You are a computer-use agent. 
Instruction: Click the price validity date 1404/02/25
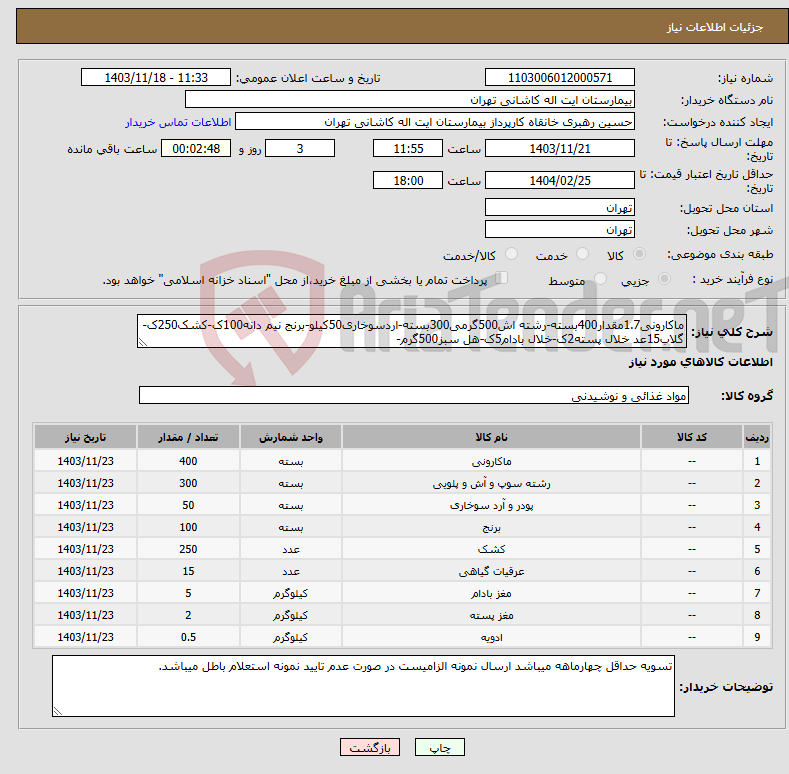[x=560, y=180]
